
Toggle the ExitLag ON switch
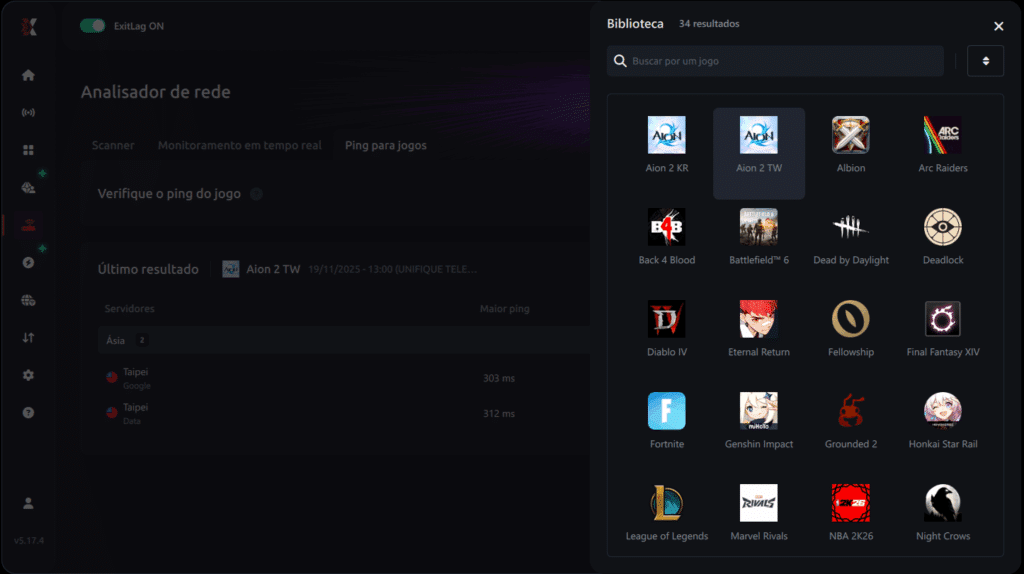click(x=92, y=25)
